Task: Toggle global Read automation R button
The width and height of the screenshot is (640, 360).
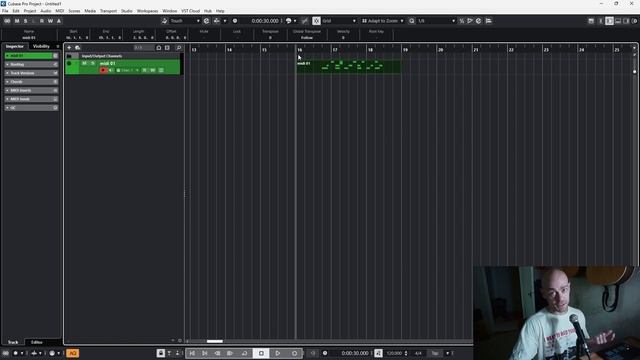Action: [42, 21]
